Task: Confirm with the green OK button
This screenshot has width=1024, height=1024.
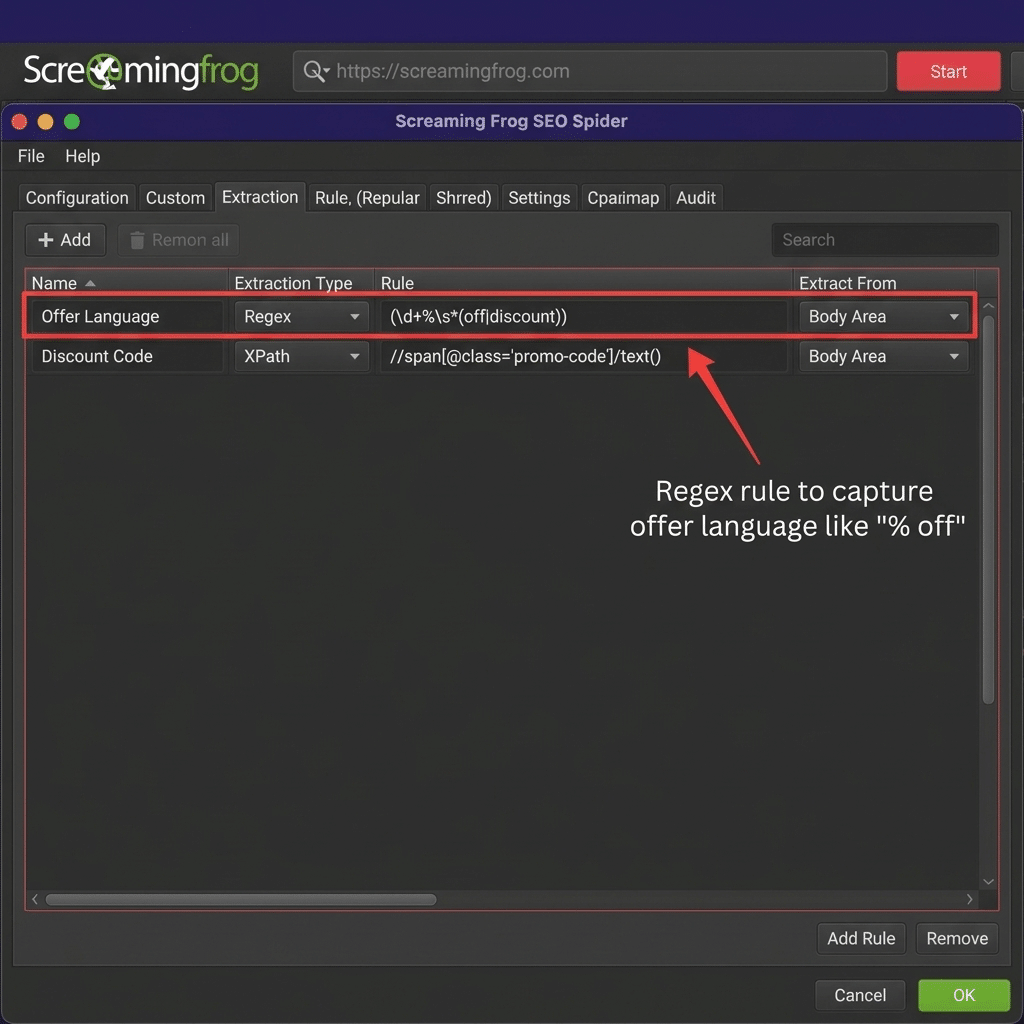Action: tap(964, 995)
